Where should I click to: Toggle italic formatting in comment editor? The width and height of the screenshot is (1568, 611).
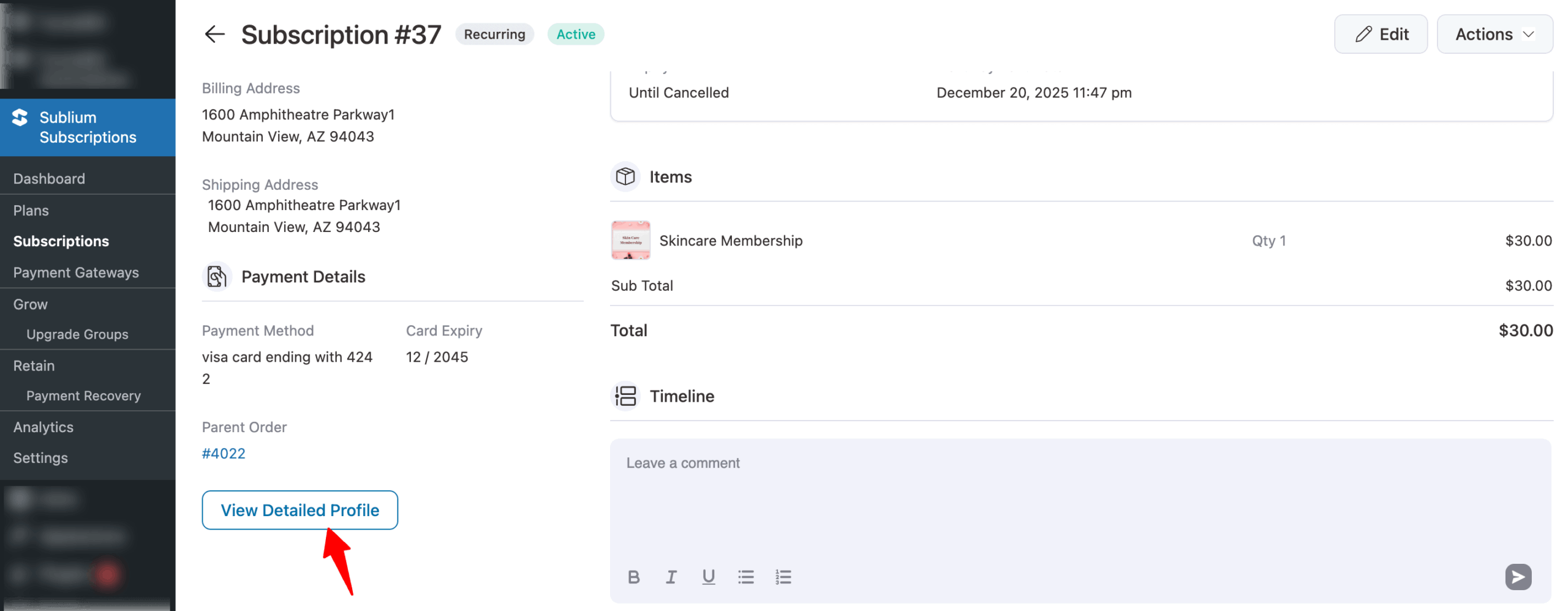[x=671, y=577]
